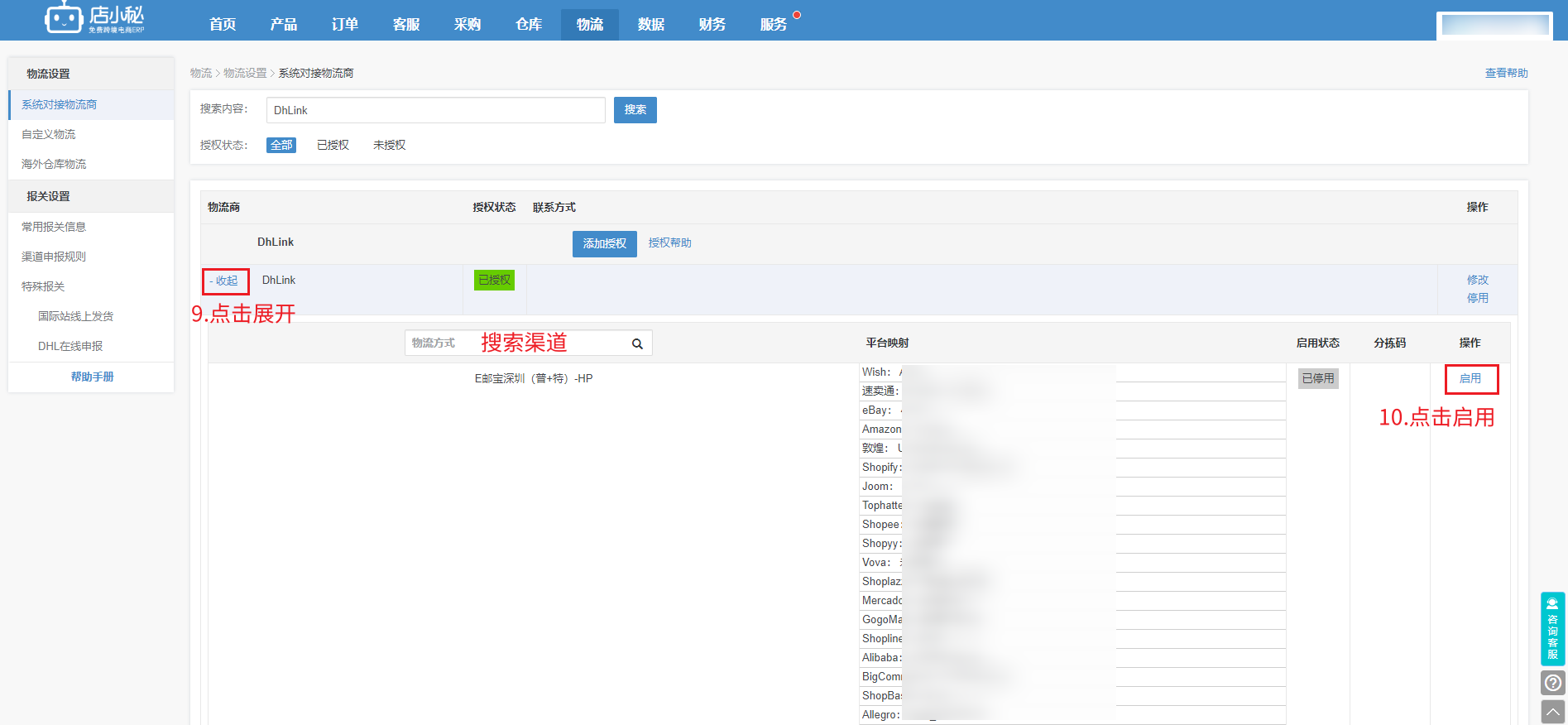Open the 采购 menu
The width and height of the screenshot is (1568, 725).
(x=468, y=24)
